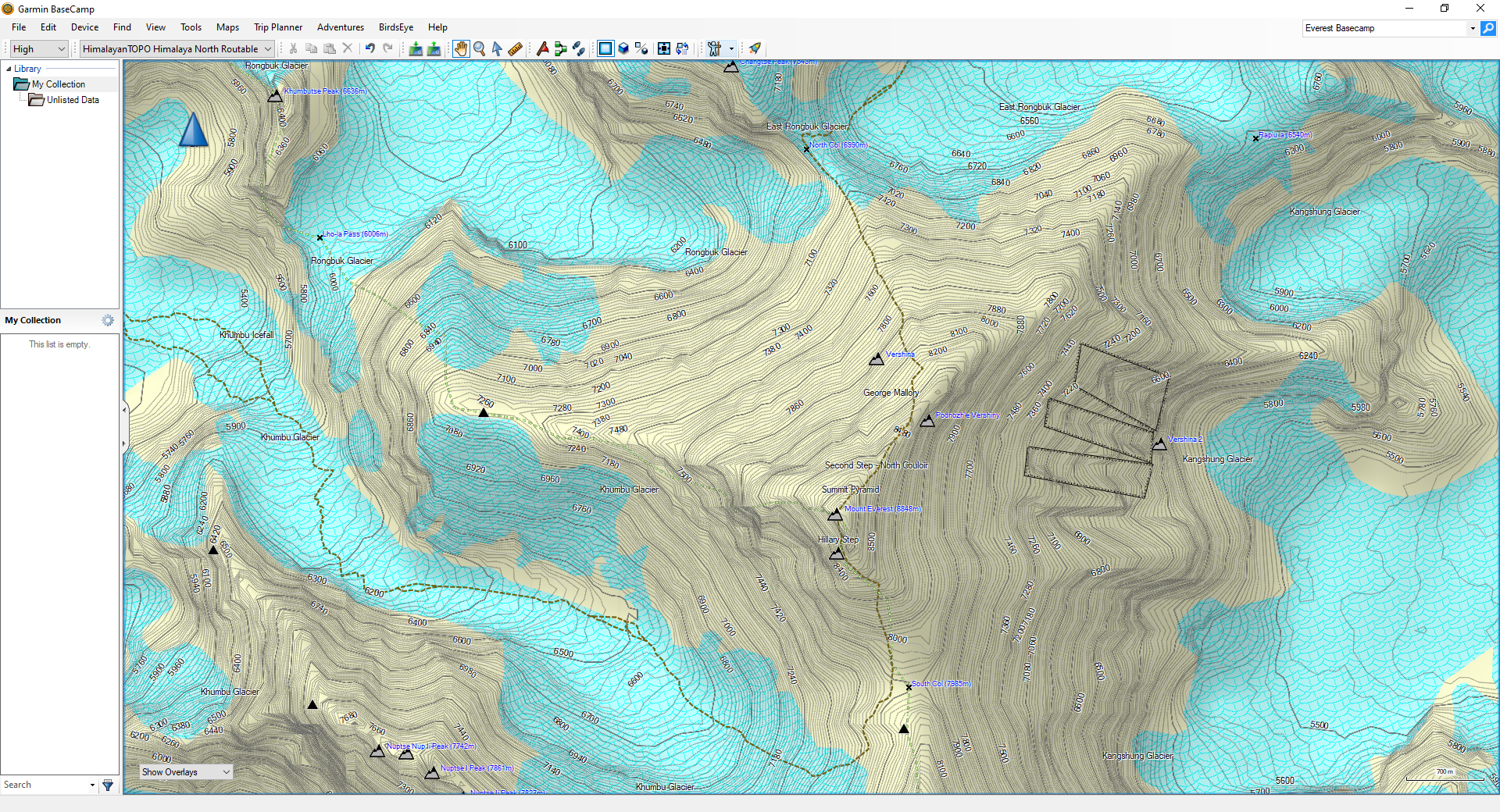
Task: Open the Maps menu
Action: pyautogui.click(x=227, y=27)
